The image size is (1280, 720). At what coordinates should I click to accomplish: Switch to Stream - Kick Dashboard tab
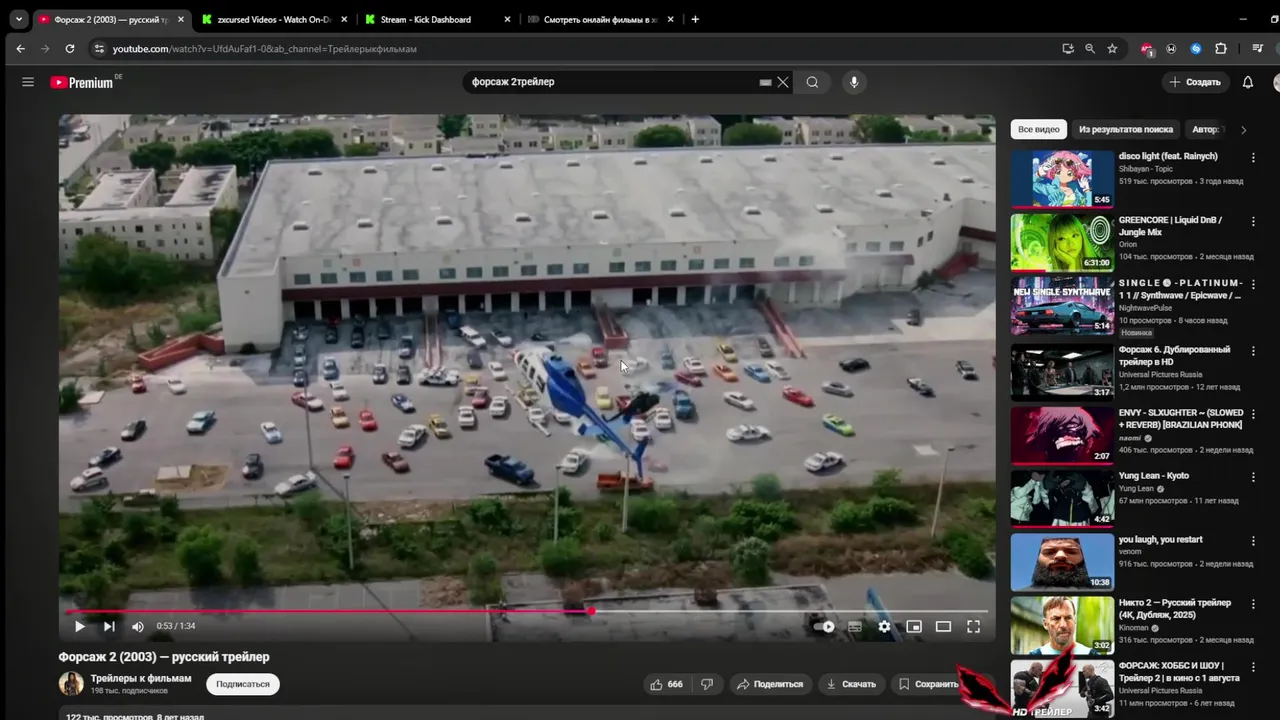(x=437, y=19)
